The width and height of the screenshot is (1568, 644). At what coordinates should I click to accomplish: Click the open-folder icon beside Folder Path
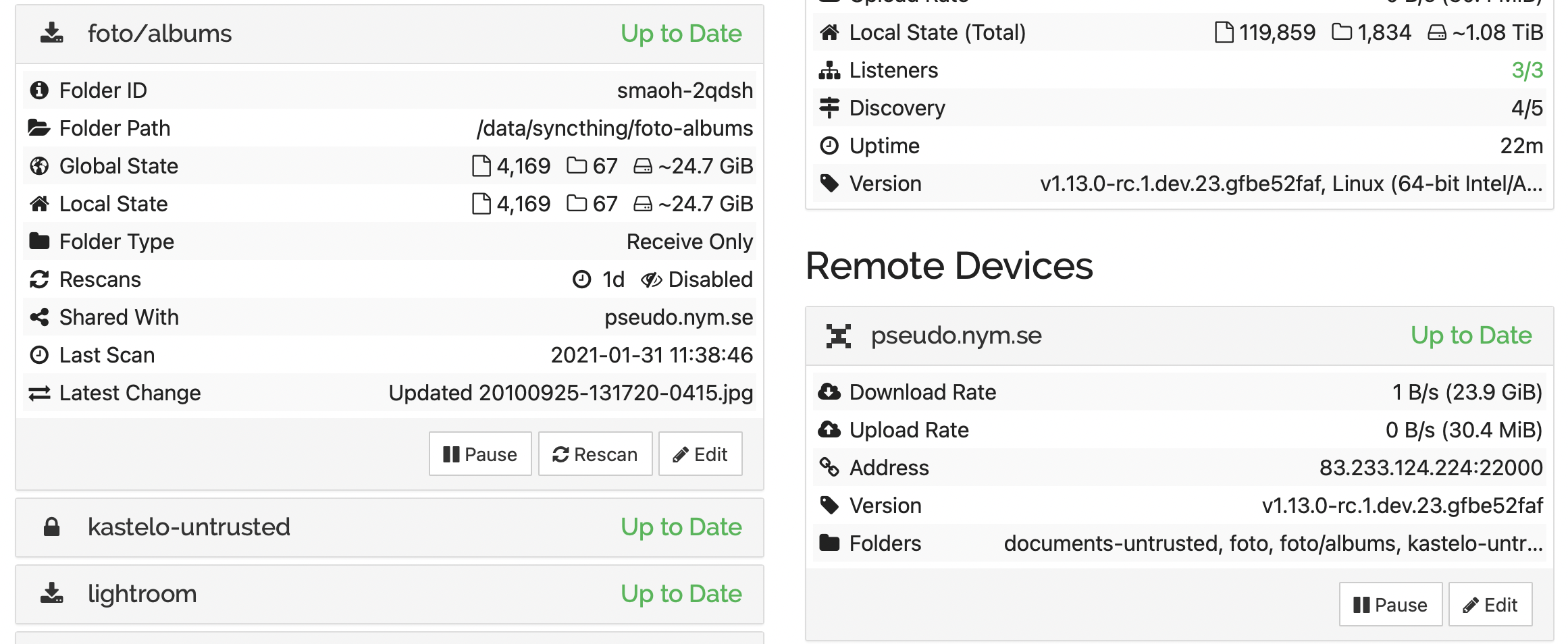pos(39,128)
